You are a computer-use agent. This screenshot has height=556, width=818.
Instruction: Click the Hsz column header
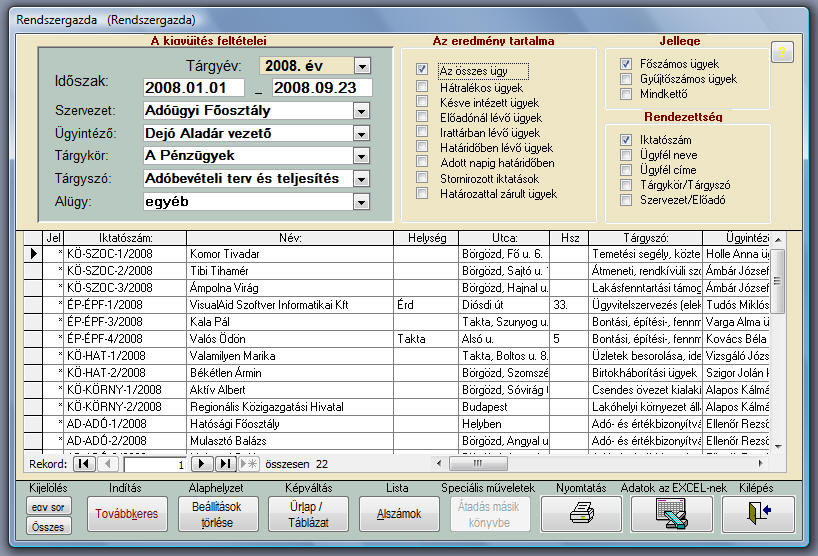569,238
